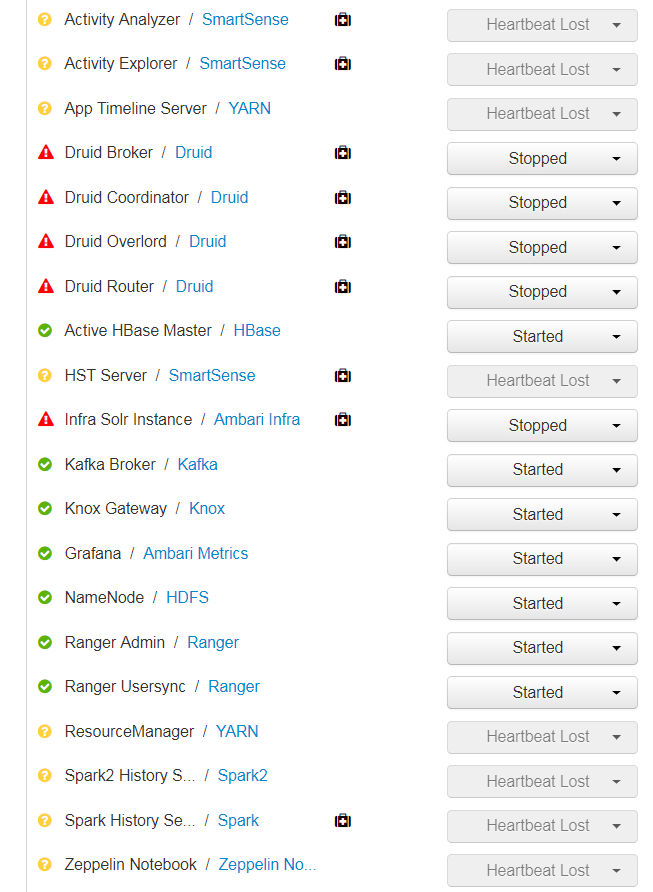Click maintenance icon for Spark History Server
Viewport: 653px width, 892px height.
point(342,821)
